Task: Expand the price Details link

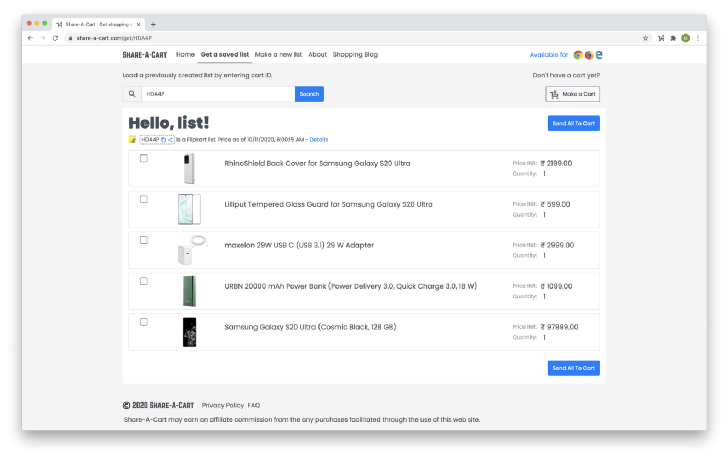Action: click(318, 139)
